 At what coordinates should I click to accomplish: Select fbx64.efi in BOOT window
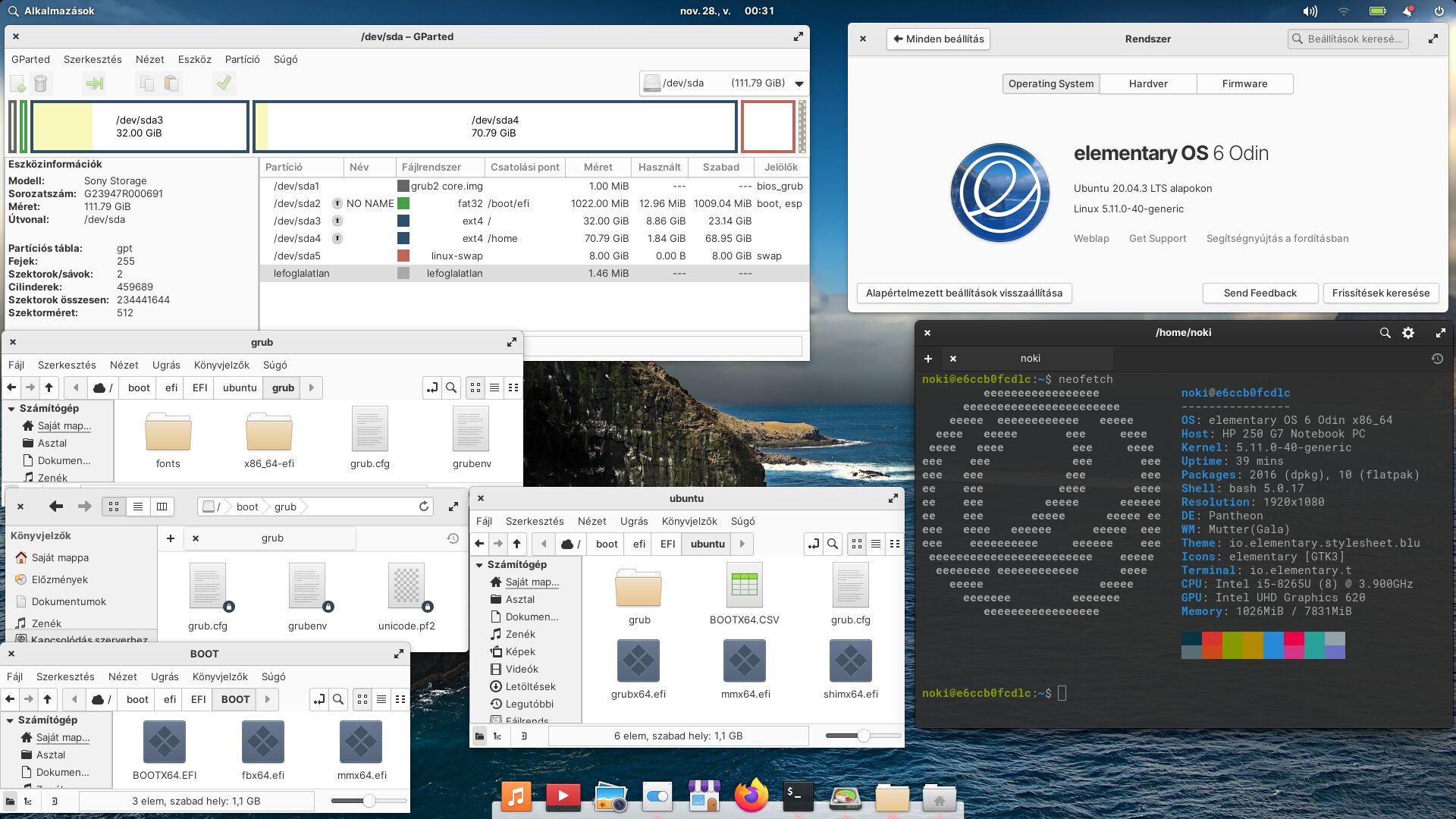coord(262,750)
